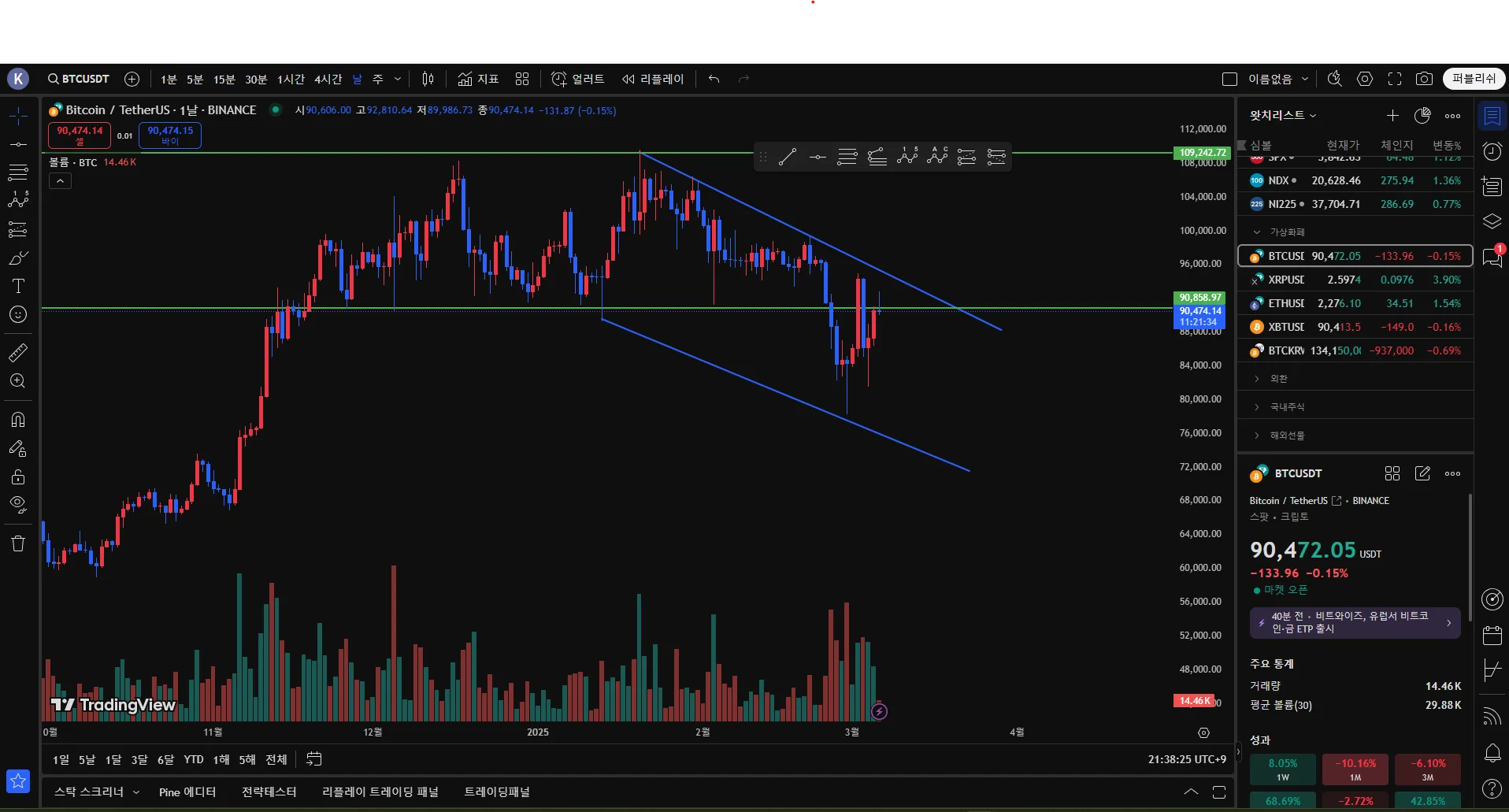This screenshot has width=1509, height=812.
Task: Open the candlestick chart style picker
Action: tap(428, 79)
